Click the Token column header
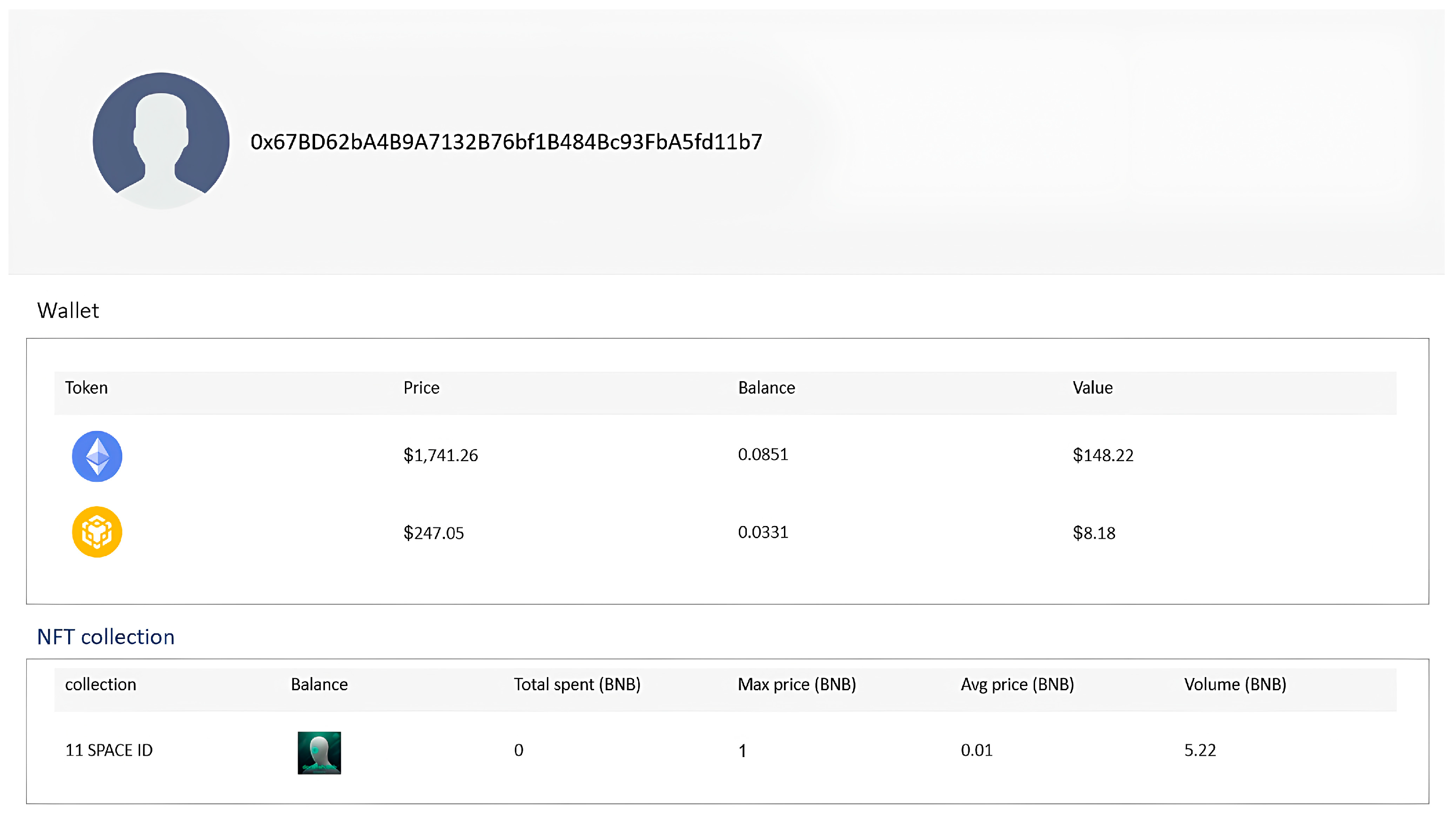Viewport: 1456px width, 814px height. (x=87, y=388)
